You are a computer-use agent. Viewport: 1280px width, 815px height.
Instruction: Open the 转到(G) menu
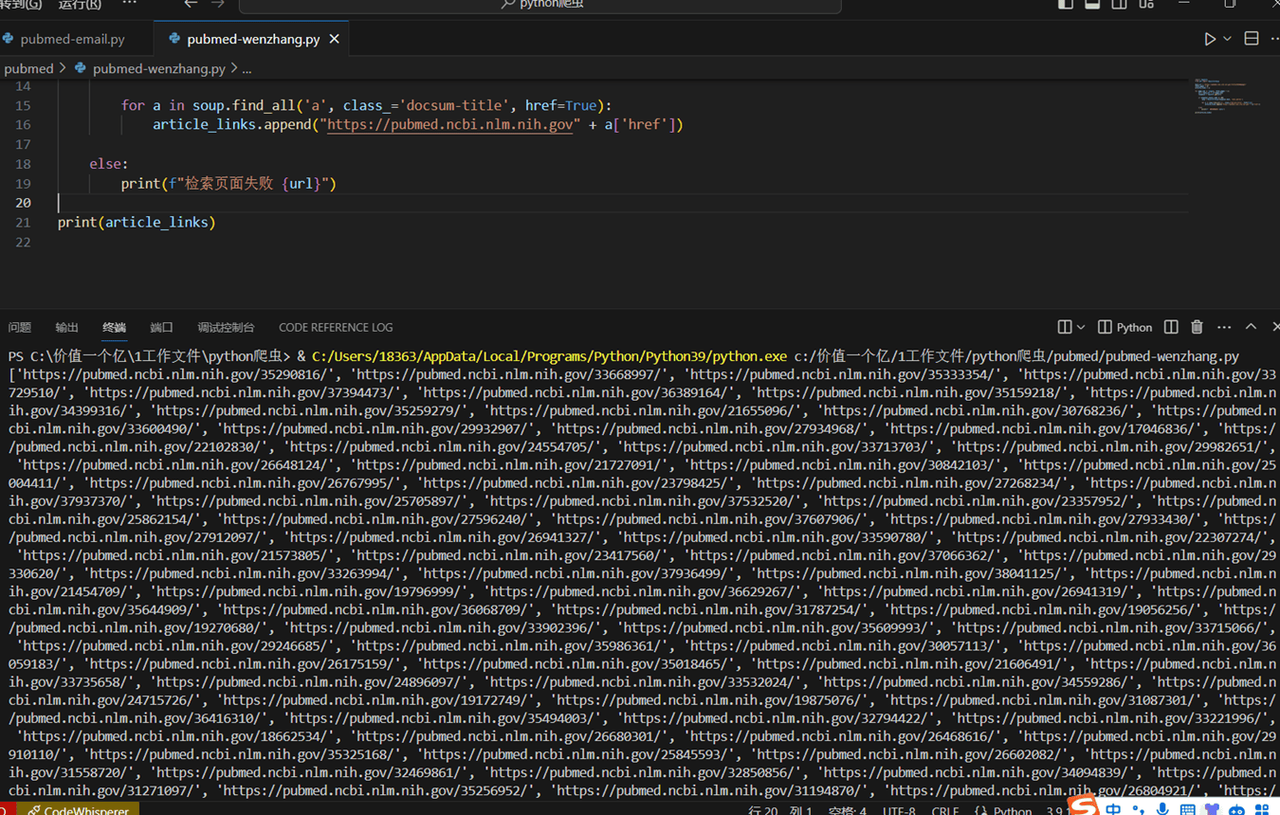22,4
